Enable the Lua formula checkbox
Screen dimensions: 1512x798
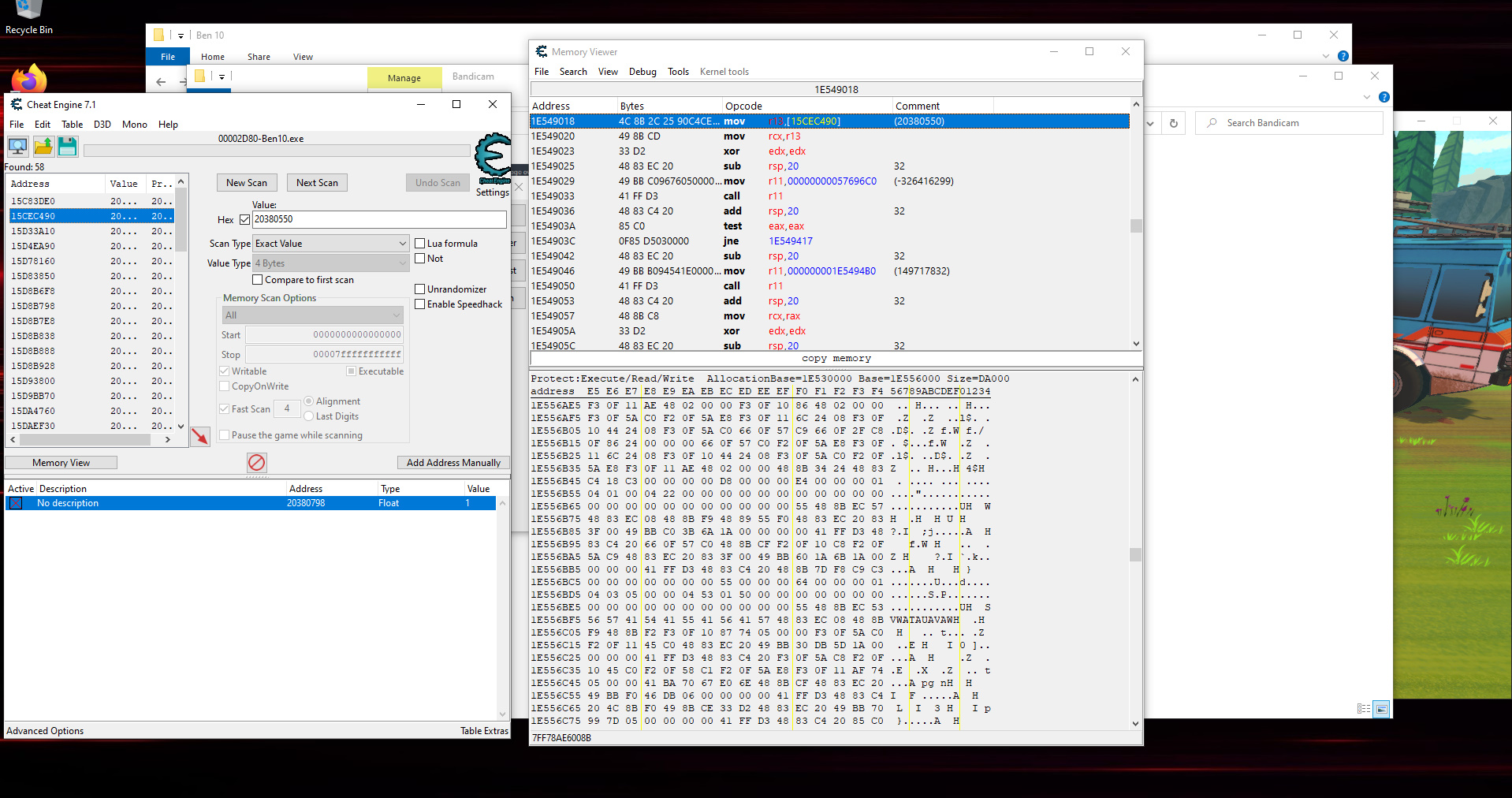coord(420,244)
